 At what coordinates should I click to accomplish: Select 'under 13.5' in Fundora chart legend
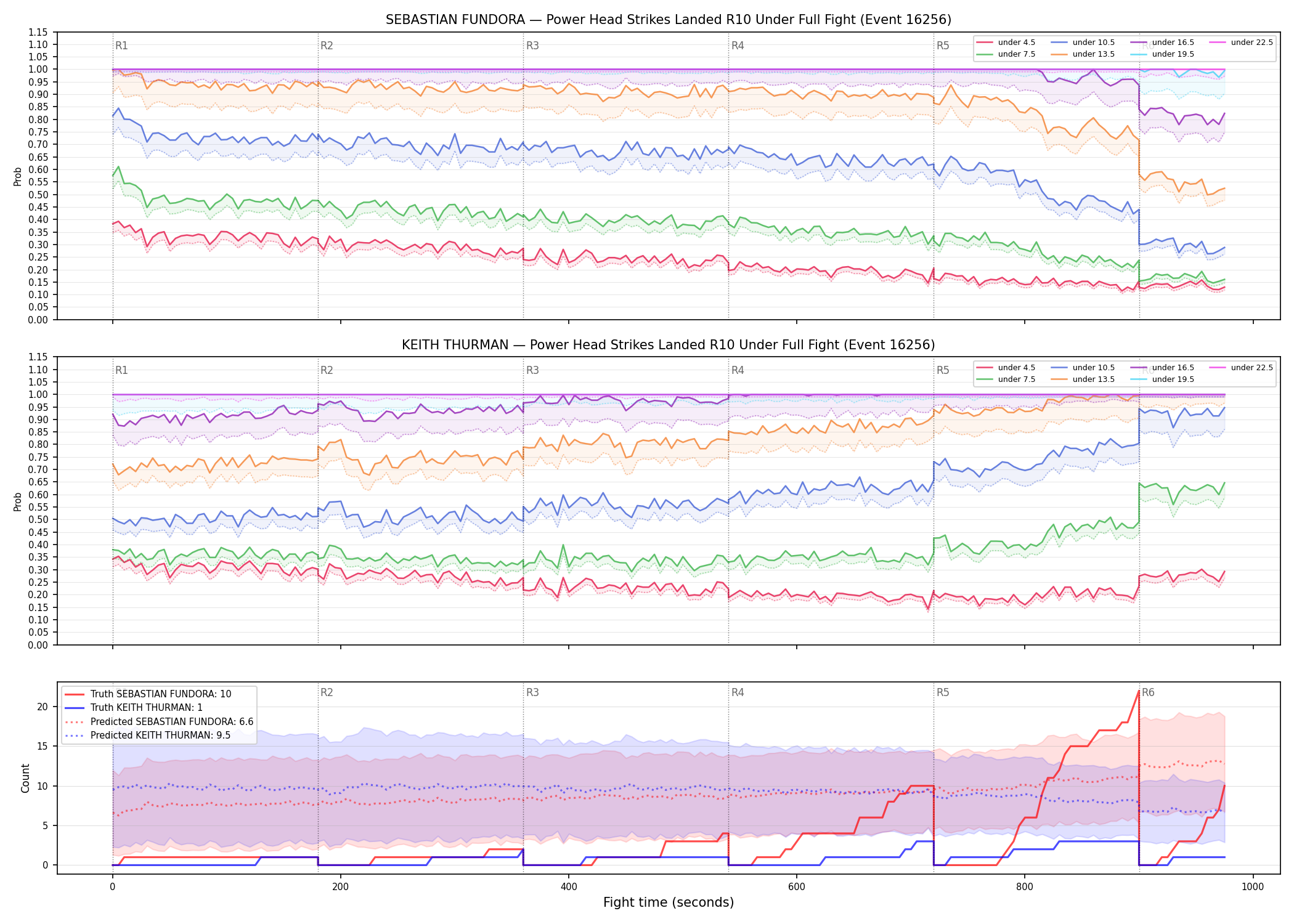coord(1083,54)
